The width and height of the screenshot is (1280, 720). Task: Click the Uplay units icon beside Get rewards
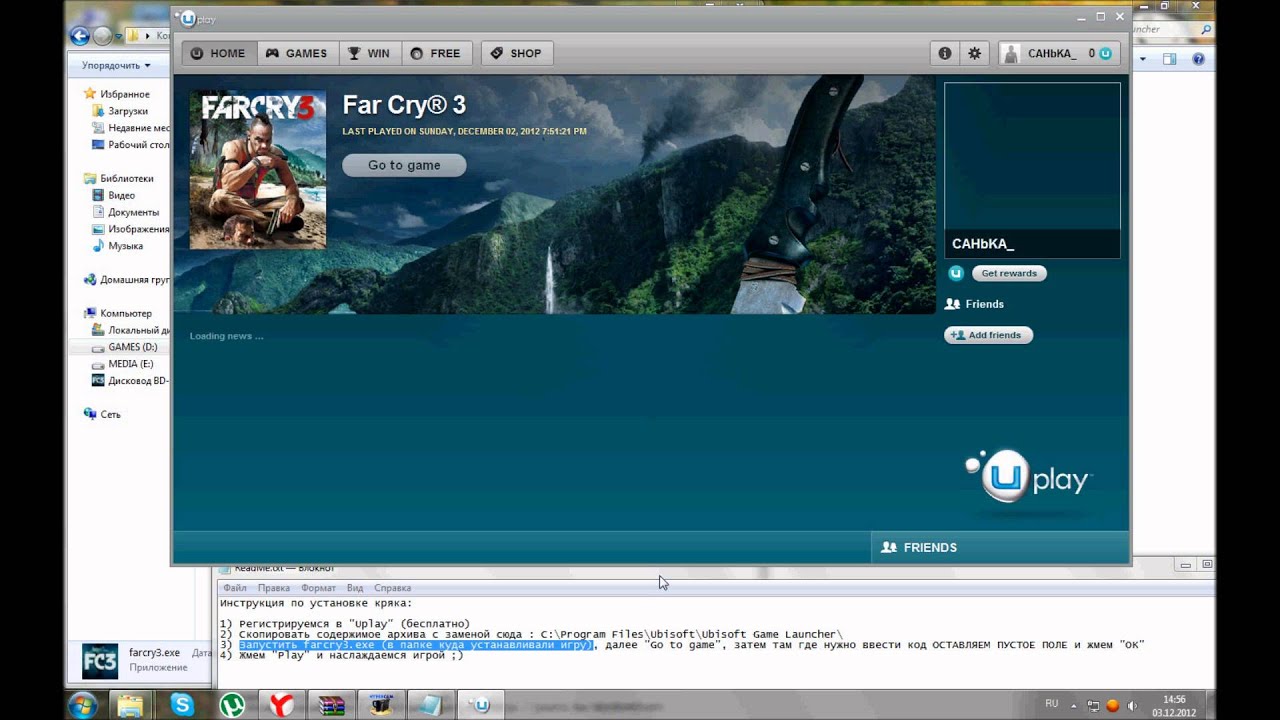pyautogui.click(x=956, y=273)
